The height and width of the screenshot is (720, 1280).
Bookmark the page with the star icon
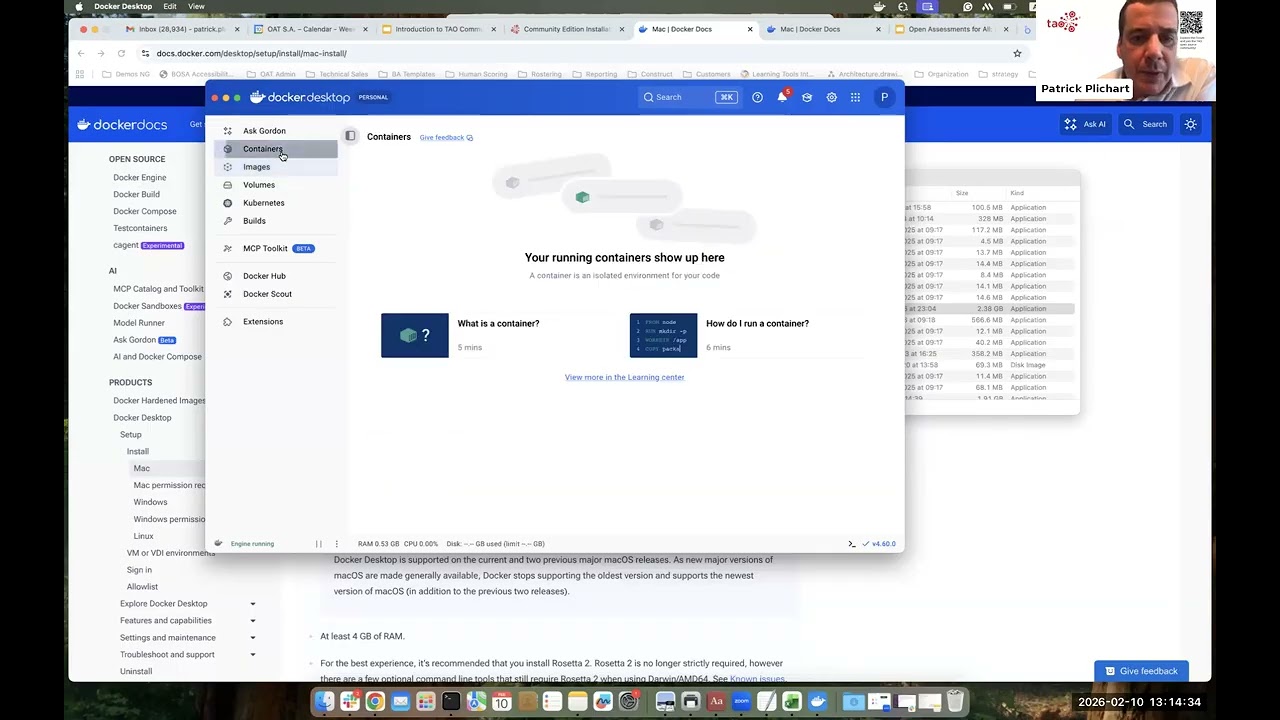(x=1017, y=53)
